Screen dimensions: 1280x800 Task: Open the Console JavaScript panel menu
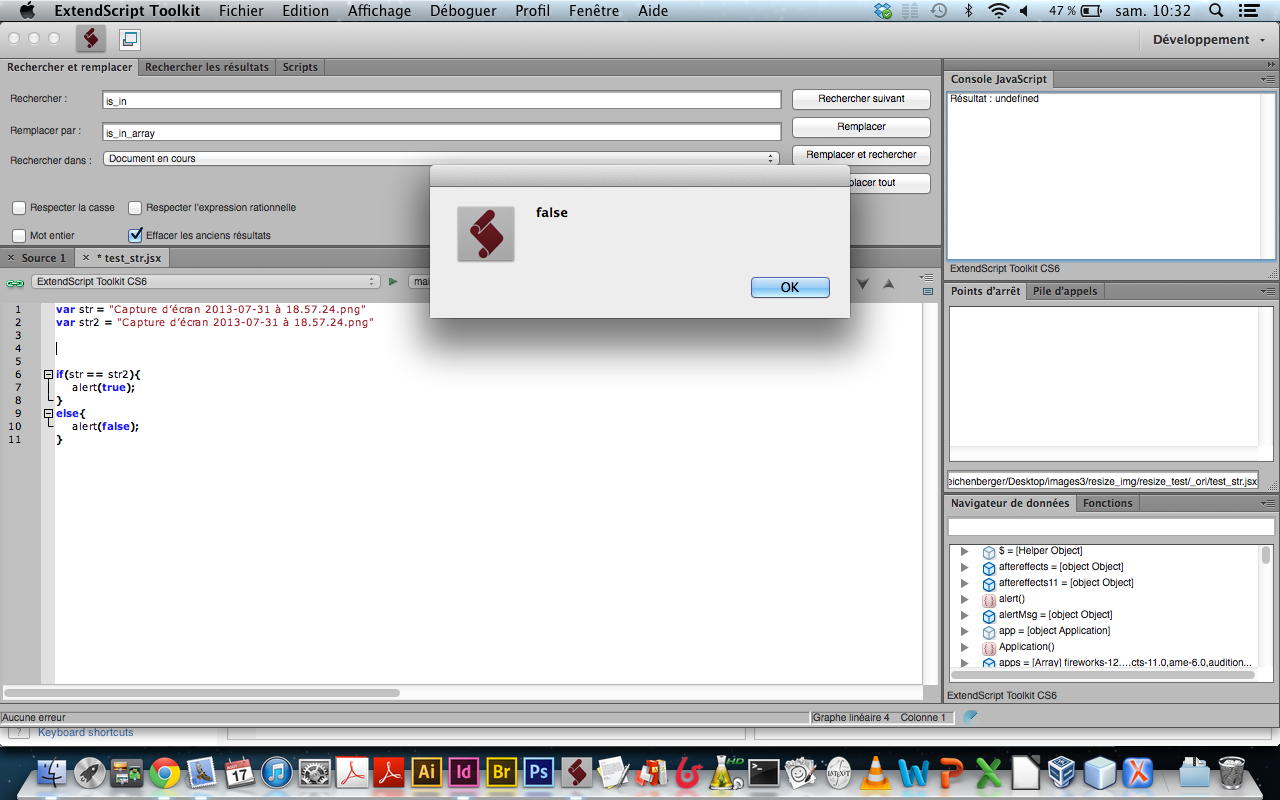pyautogui.click(x=1268, y=79)
